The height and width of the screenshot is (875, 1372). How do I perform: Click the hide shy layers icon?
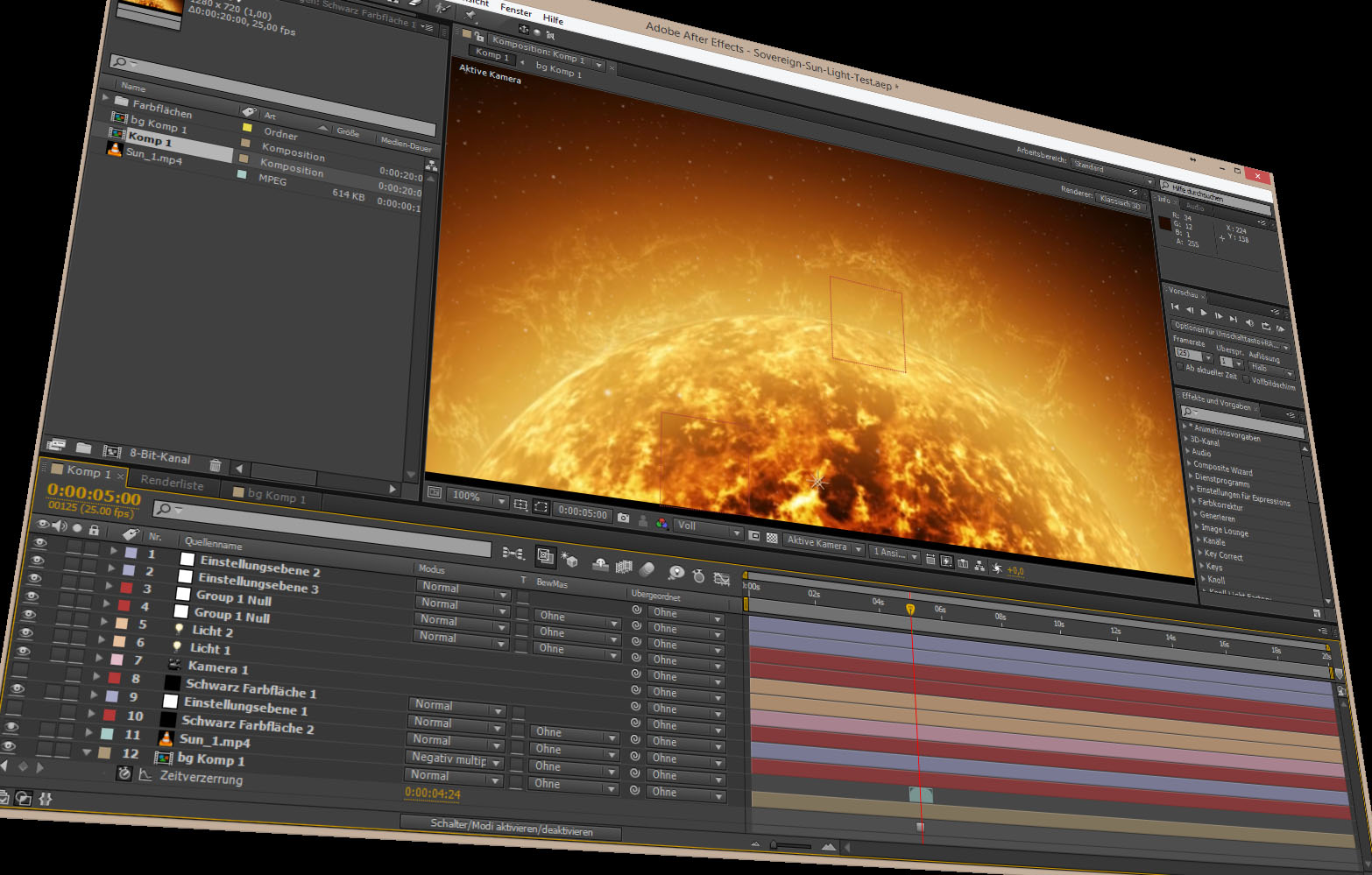pos(601,564)
